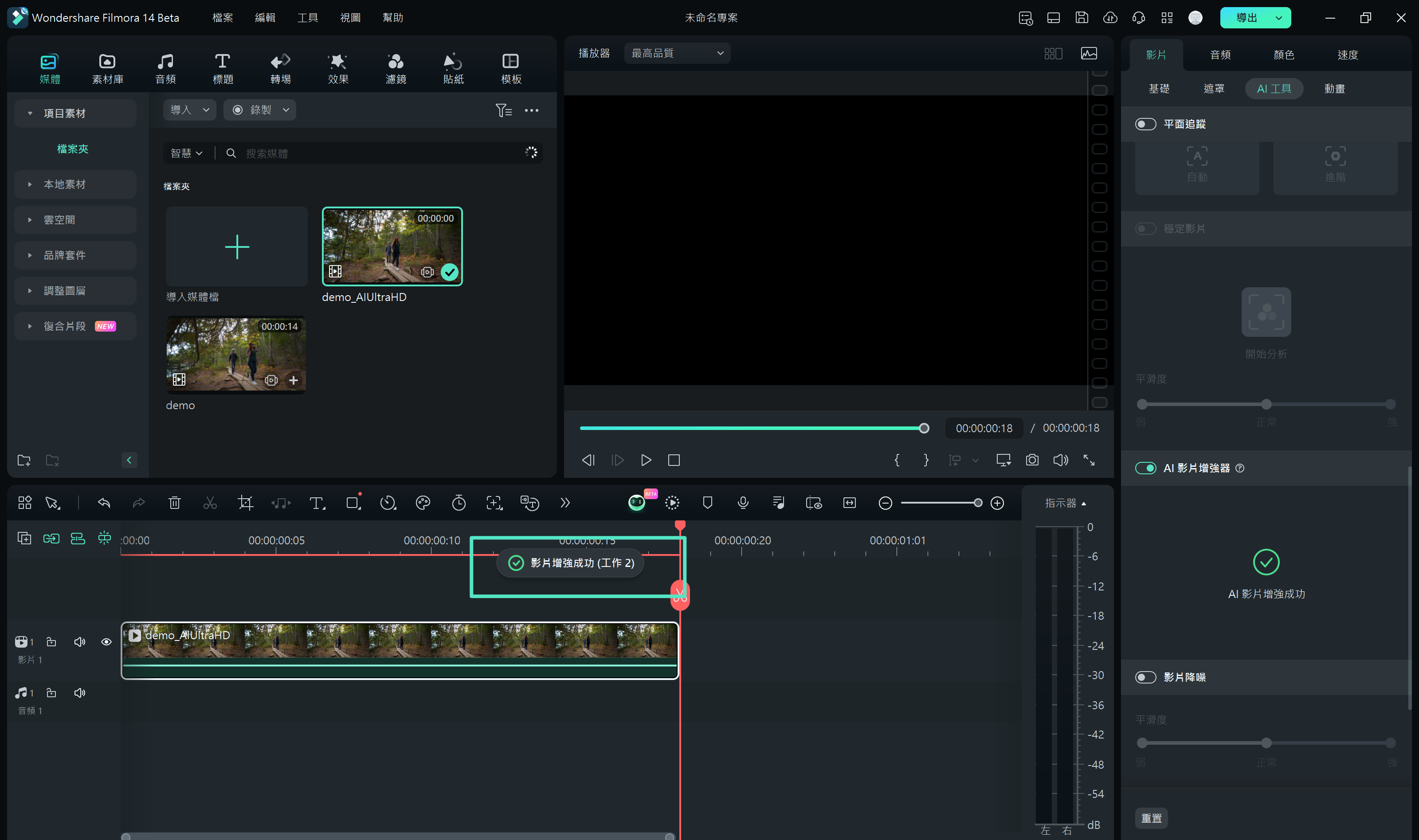Switch to the 音頻 properties tab
1419x840 pixels.
pyautogui.click(x=1220, y=55)
